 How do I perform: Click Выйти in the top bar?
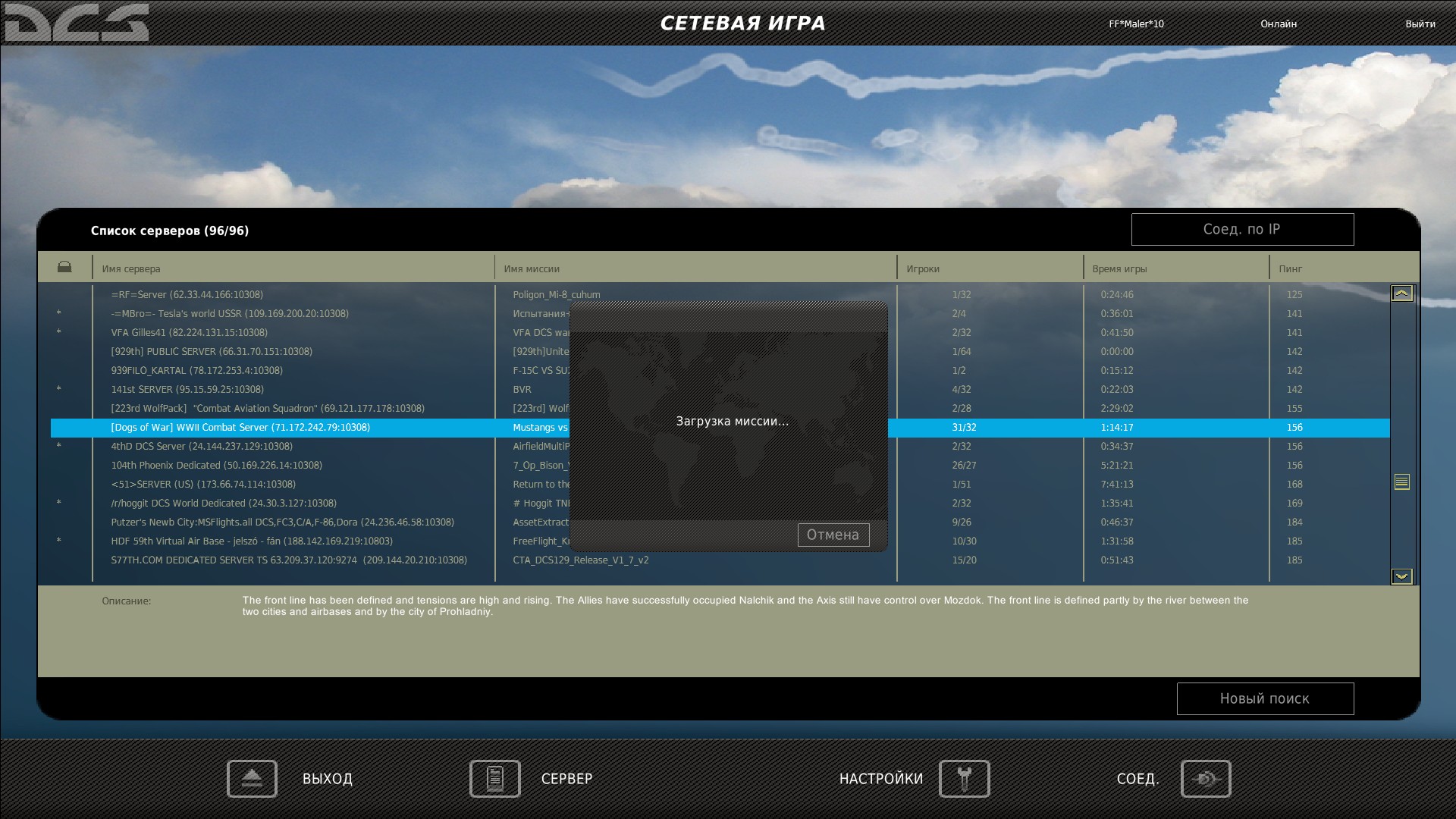[1420, 24]
